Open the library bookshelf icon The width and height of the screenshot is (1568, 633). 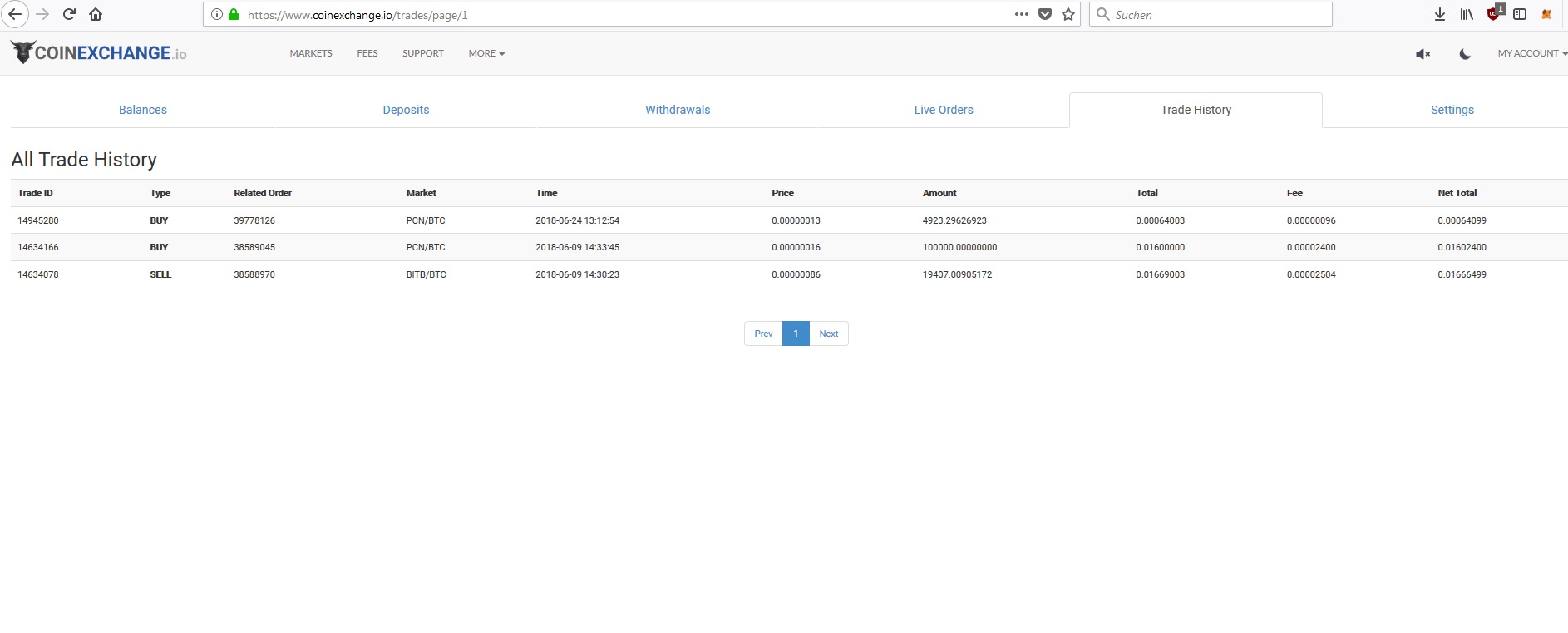(x=1467, y=14)
